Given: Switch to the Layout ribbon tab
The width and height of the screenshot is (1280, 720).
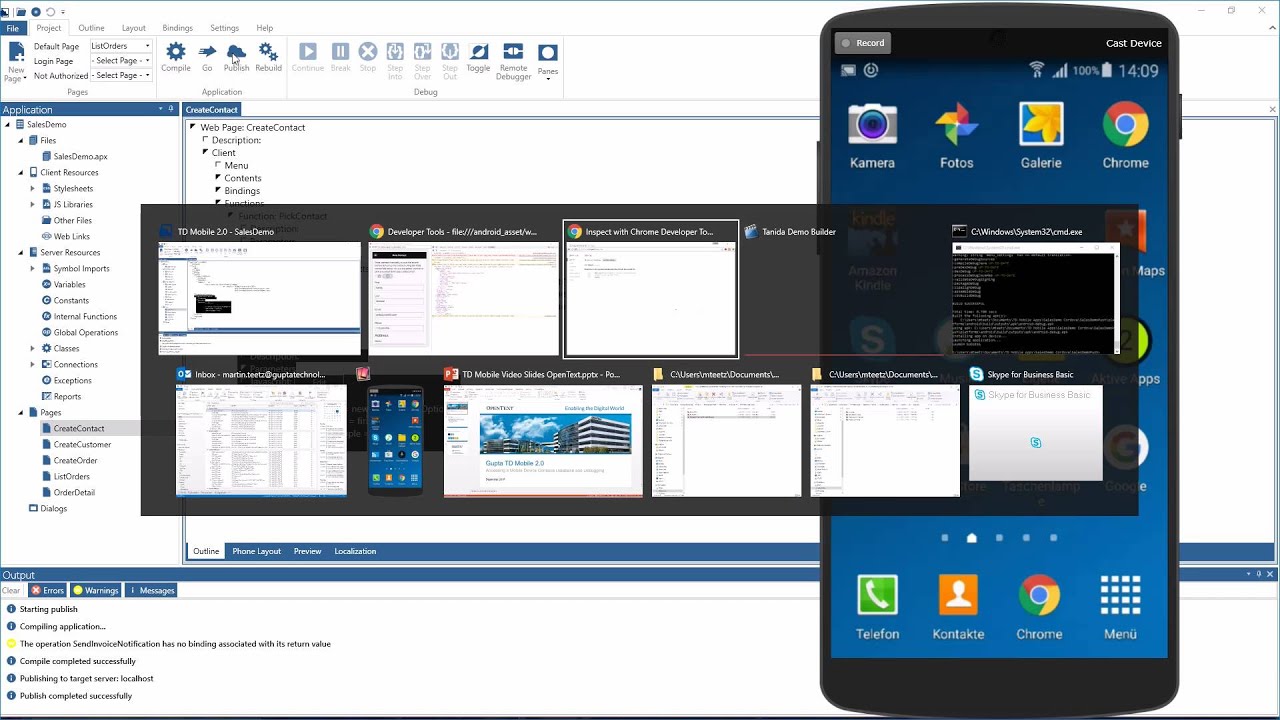Looking at the screenshot, I should pos(133,28).
